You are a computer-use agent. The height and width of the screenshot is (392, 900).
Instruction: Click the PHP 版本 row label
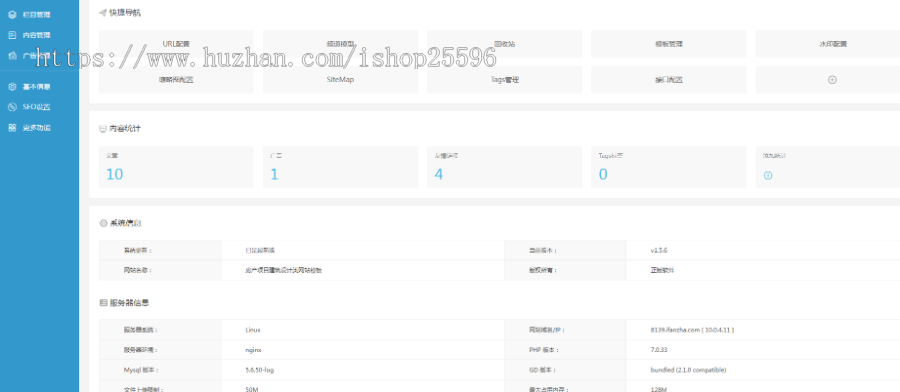[x=544, y=350]
